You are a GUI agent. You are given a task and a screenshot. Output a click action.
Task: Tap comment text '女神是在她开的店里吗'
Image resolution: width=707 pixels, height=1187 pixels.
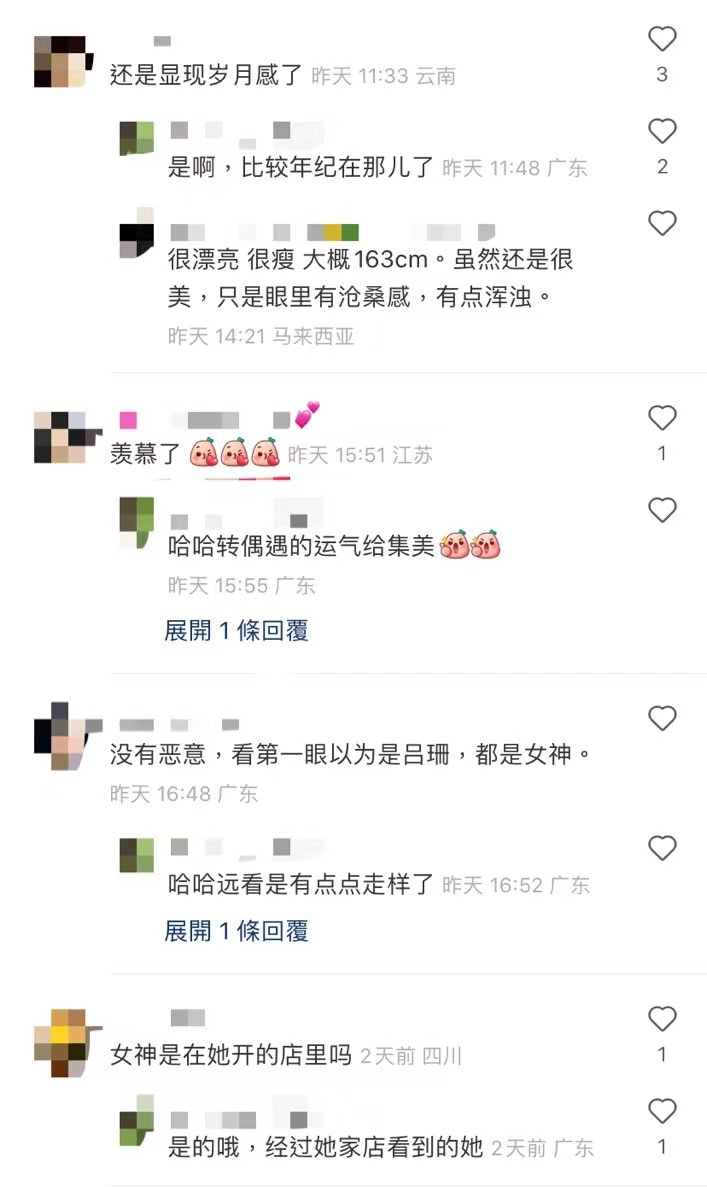(231, 1055)
